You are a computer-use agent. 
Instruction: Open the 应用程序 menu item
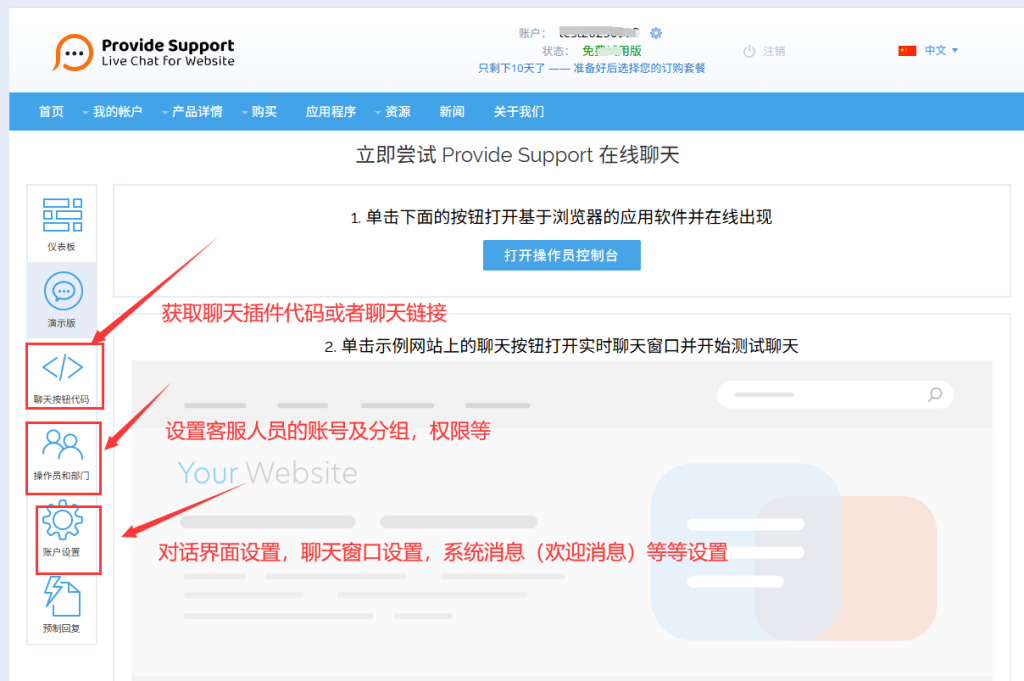coord(331,112)
